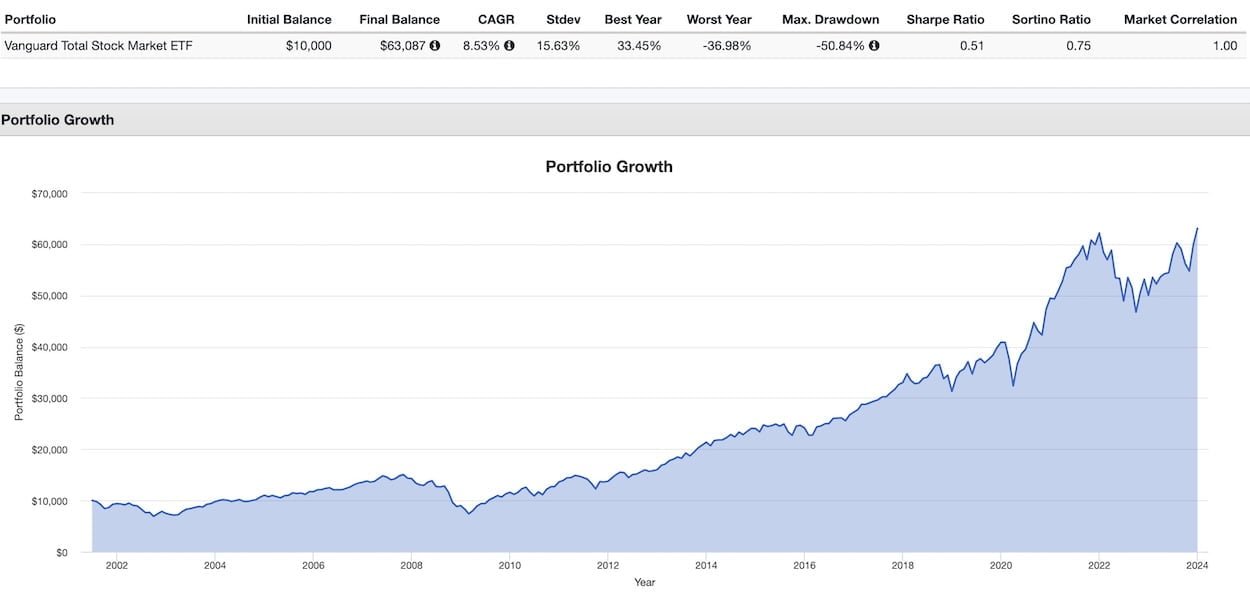Click the $70,000 label on the balance axis
This screenshot has height=595, width=1250.
(x=49, y=194)
